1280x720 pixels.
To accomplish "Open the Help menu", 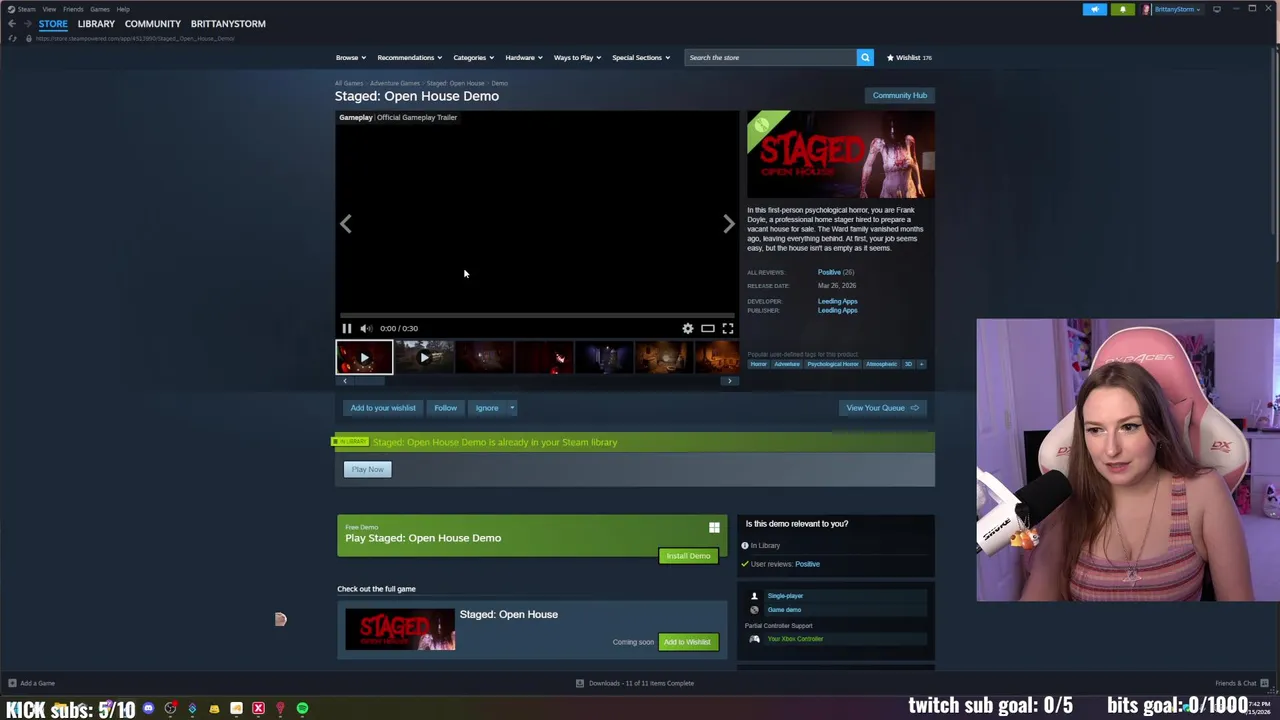I will (123, 9).
